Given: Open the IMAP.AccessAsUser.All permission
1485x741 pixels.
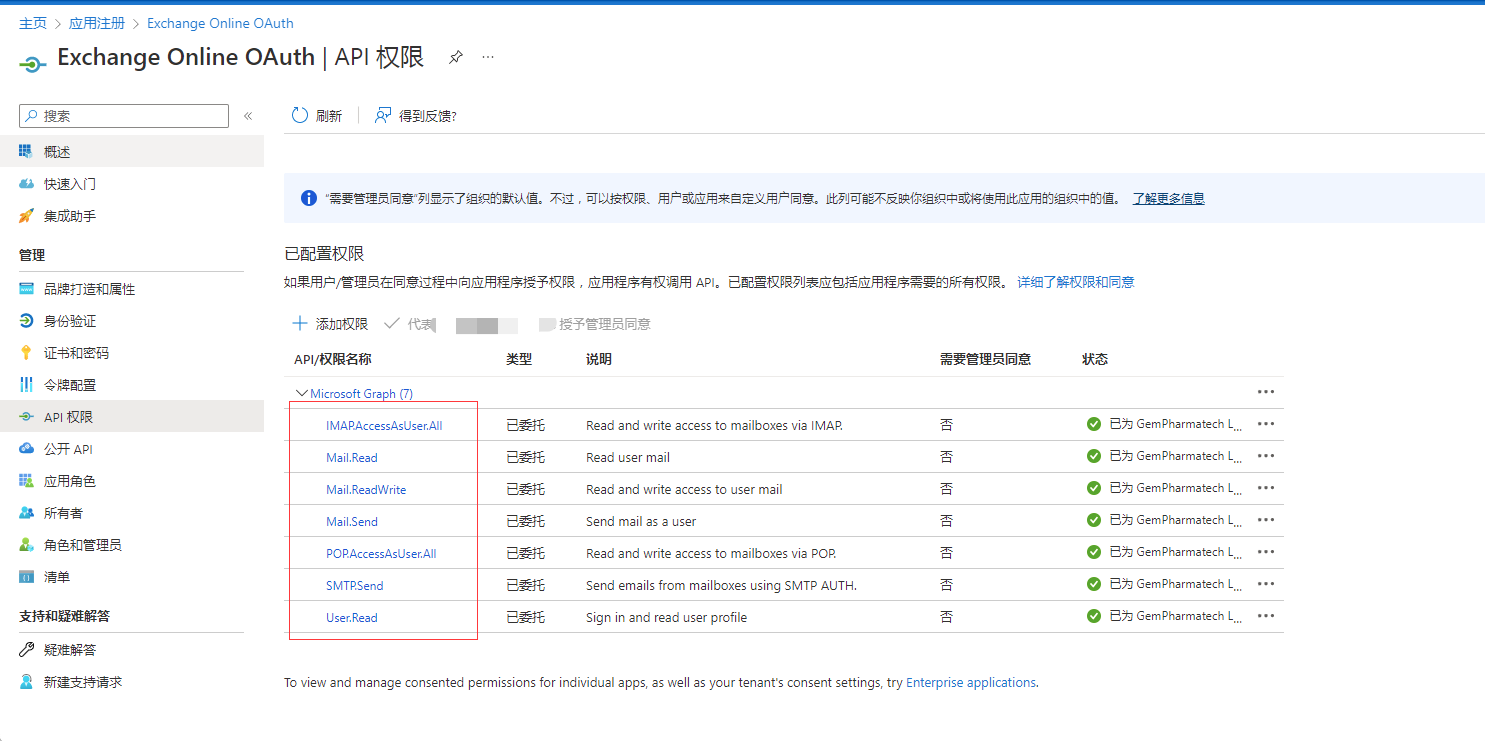Looking at the screenshot, I should (x=384, y=426).
